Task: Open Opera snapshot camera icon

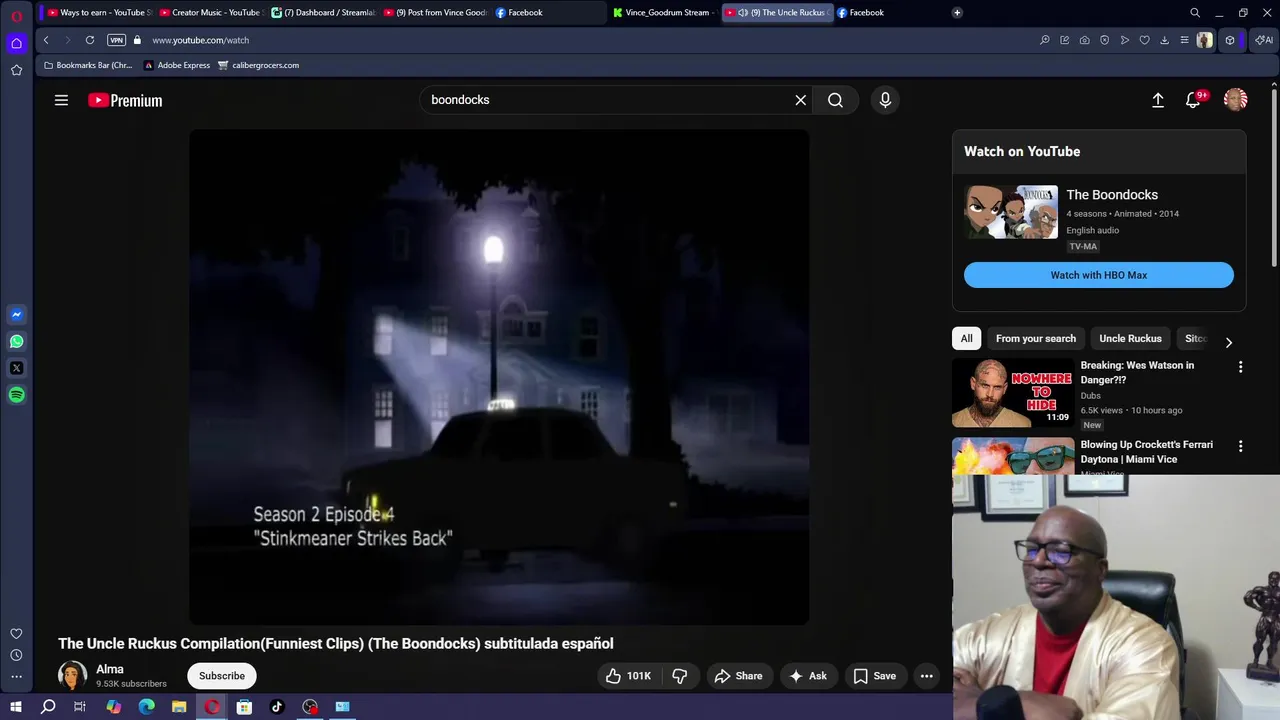Action: (x=1085, y=40)
